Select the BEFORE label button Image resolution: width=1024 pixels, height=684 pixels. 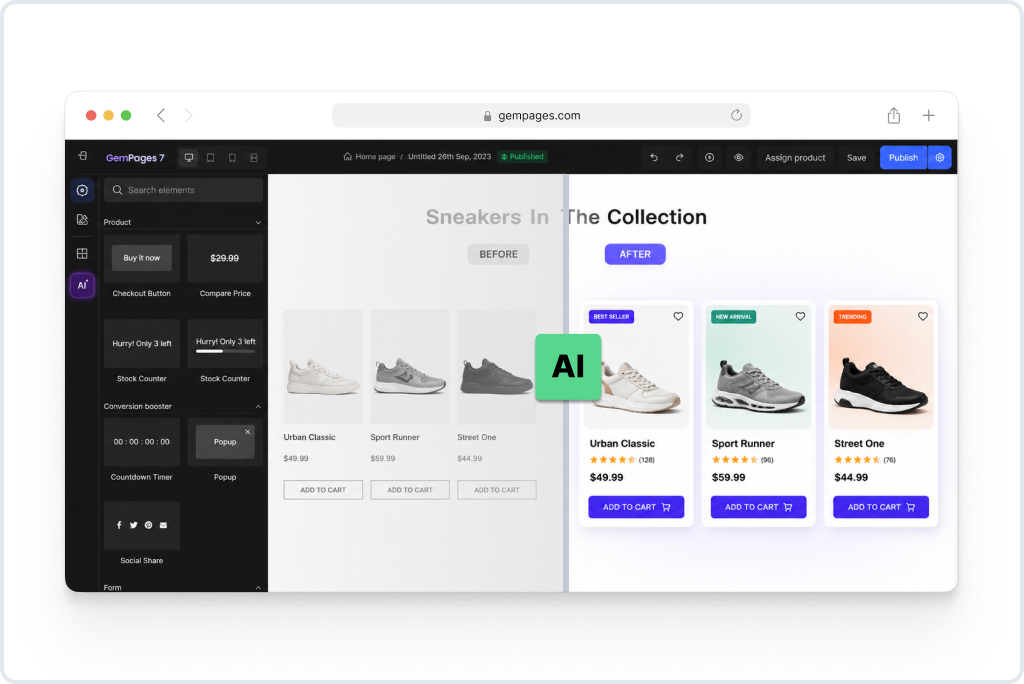498,254
